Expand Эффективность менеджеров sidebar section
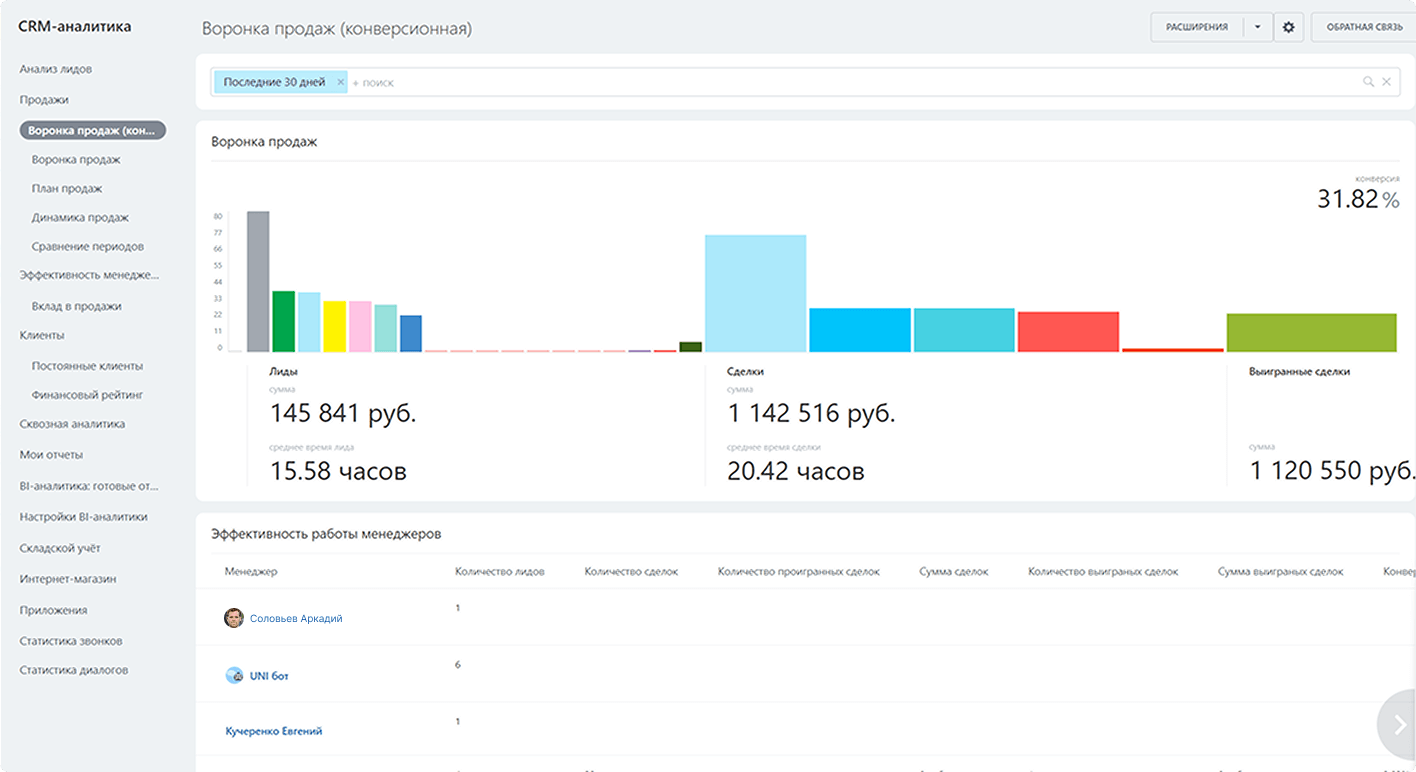The image size is (1416, 772). (x=89, y=274)
